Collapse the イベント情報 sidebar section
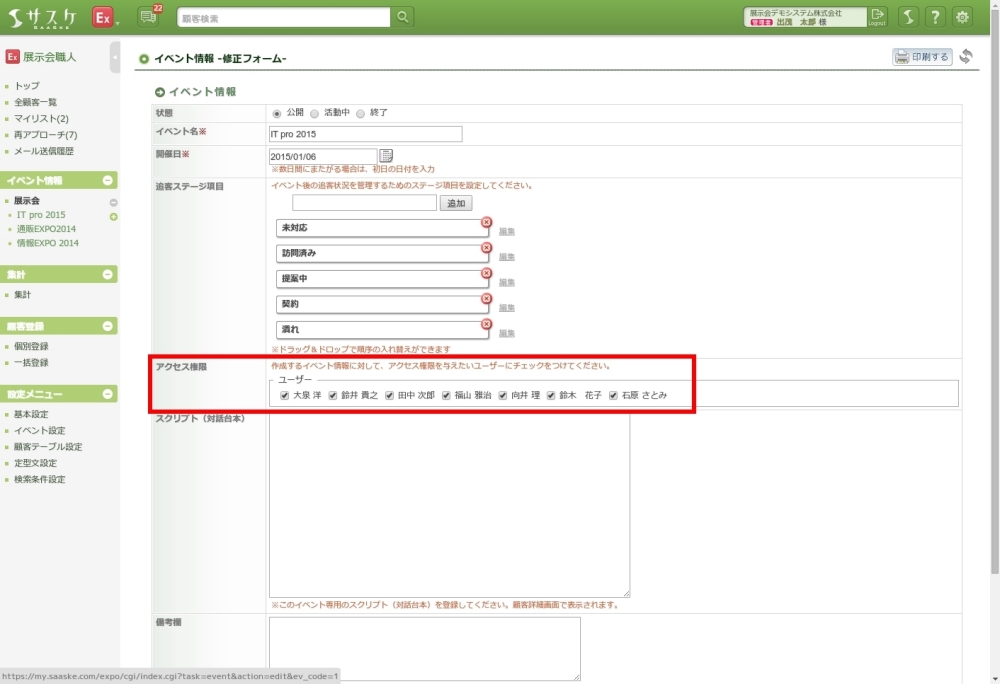Screen dimensions: 1000x684 pyautogui.click(x=107, y=180)
